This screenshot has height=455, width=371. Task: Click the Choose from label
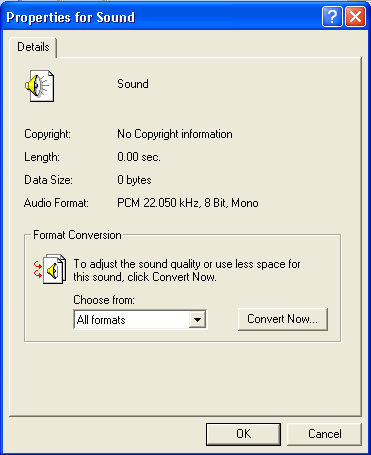(104, 300)
